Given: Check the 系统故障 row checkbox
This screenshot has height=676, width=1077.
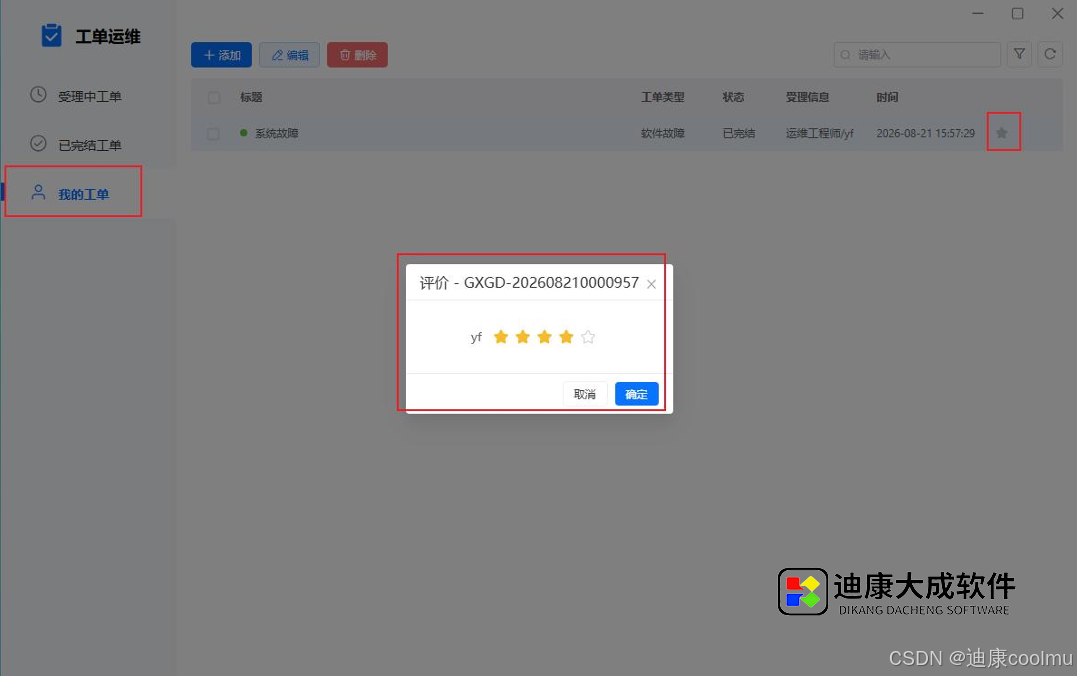Looking at the screenshot, I should (x=213, y=133).
